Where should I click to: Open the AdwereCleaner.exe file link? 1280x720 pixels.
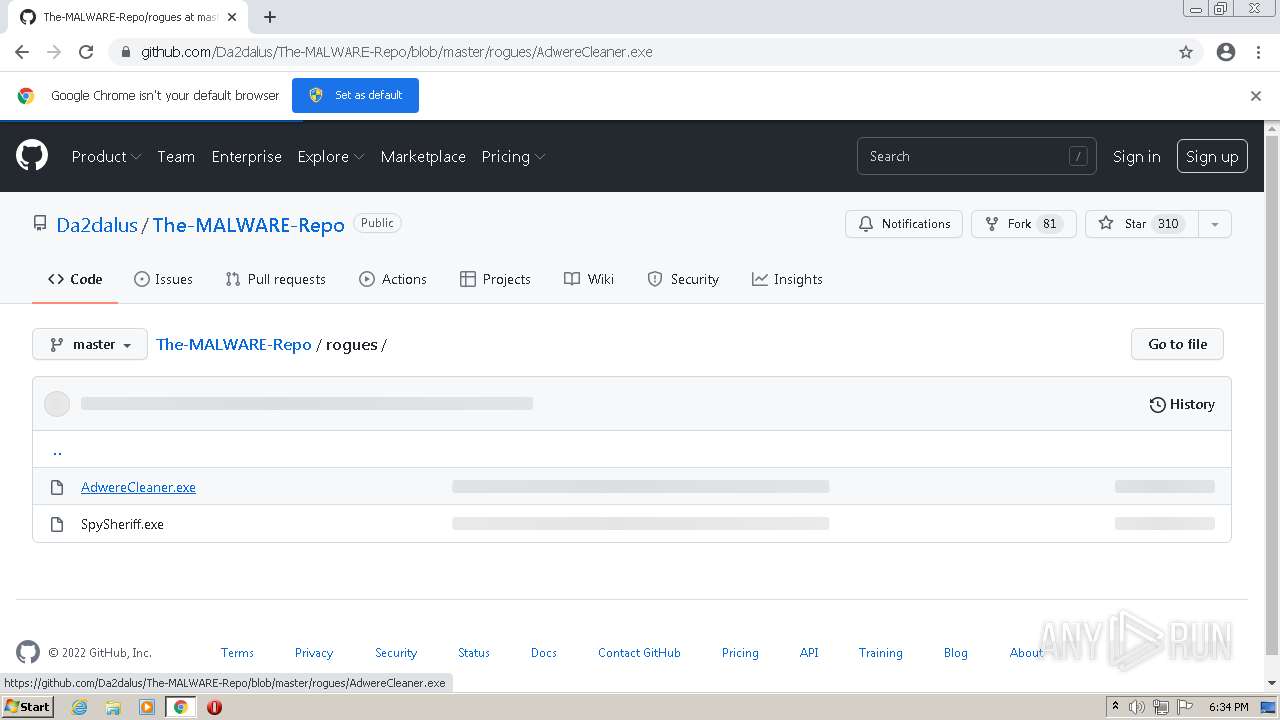click(138, 487)
